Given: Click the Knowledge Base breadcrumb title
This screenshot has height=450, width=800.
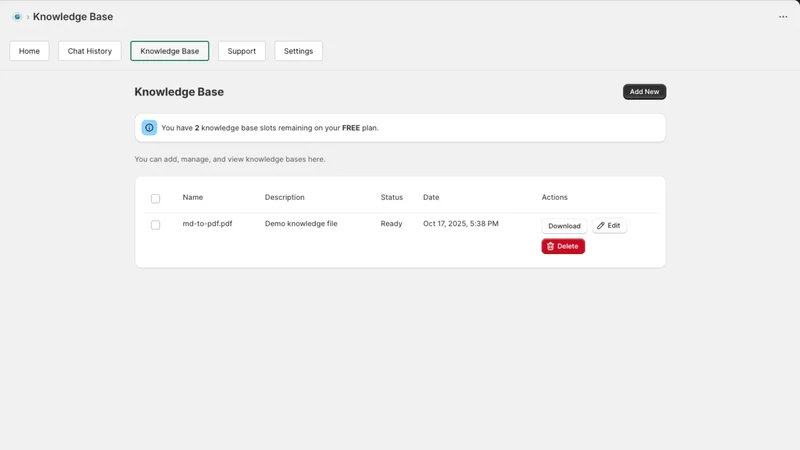Looking at the screenshot, I should [x=73, y=17].
